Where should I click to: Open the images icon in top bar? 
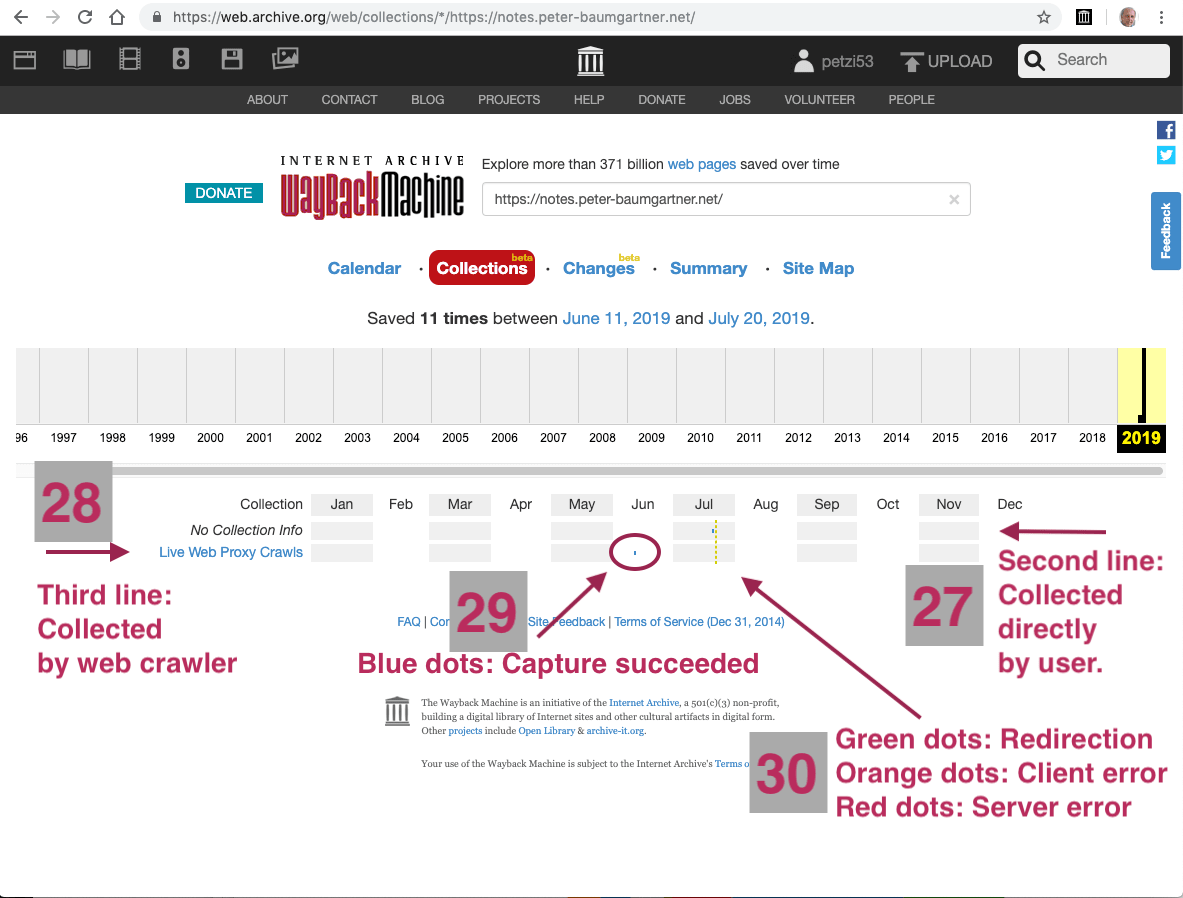click(285, 60)
